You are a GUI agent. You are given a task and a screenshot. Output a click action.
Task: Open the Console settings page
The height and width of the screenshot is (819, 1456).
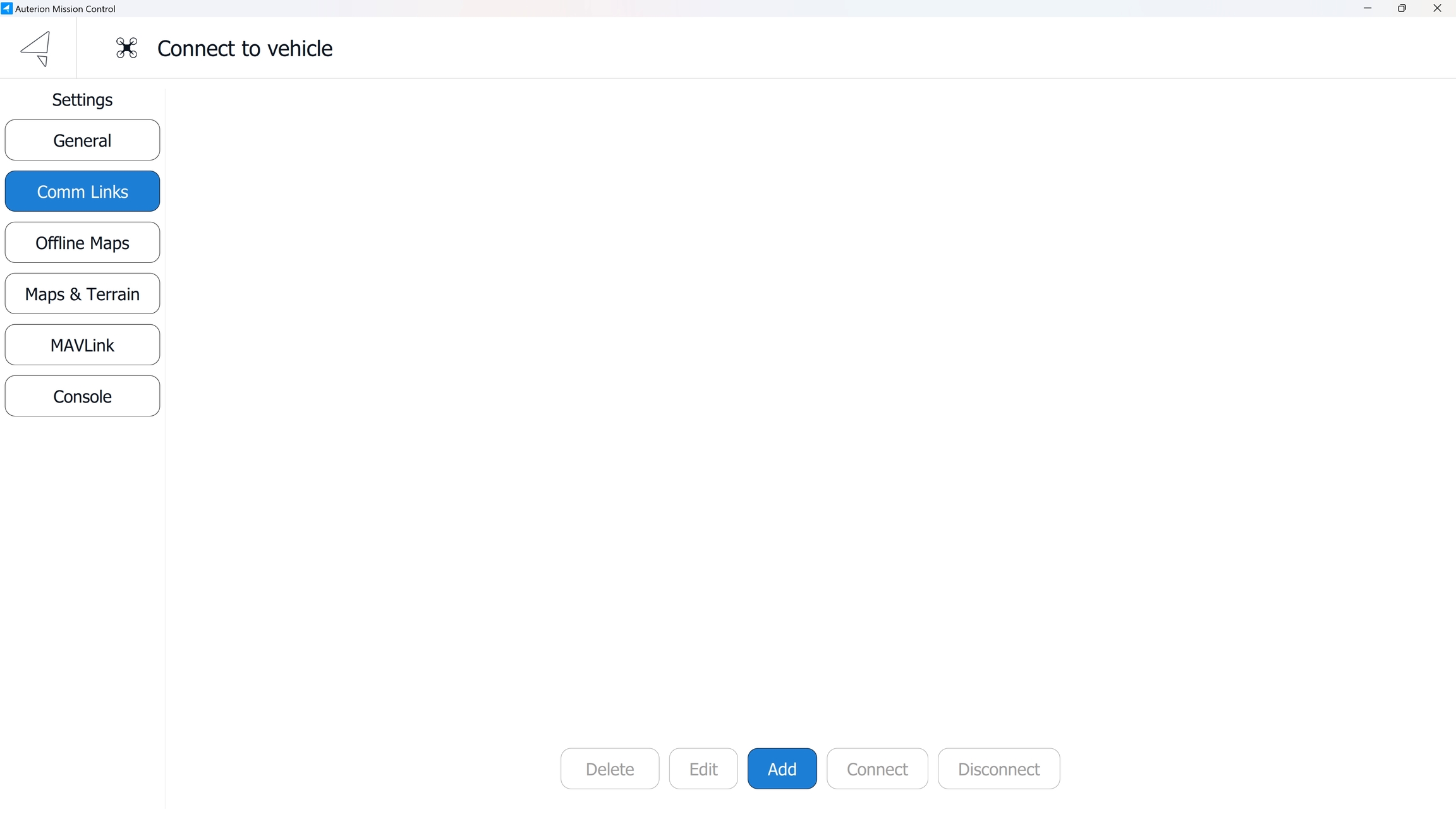pos(82,396)
